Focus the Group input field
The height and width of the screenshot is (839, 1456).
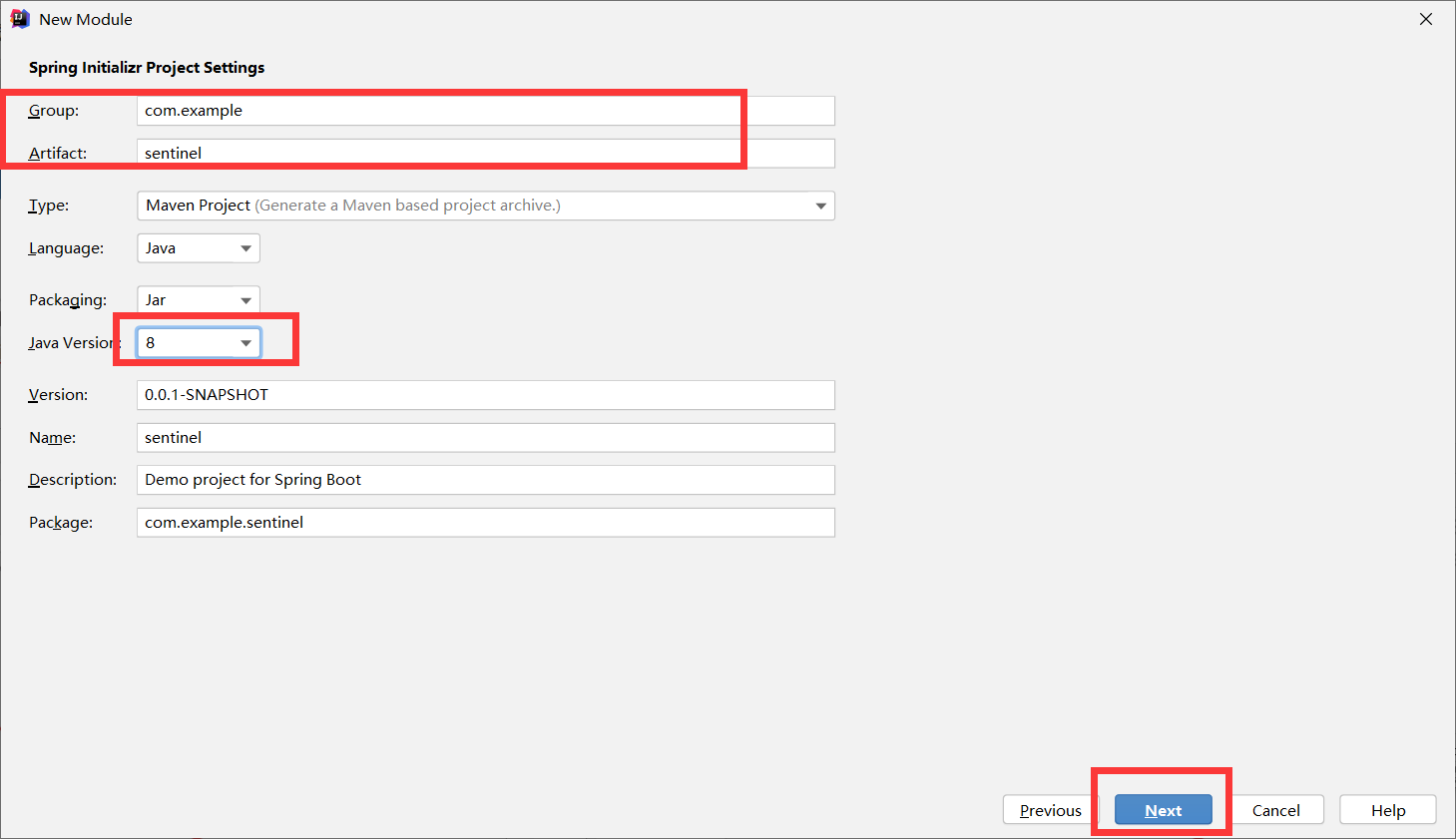click(x=485, y=111)
